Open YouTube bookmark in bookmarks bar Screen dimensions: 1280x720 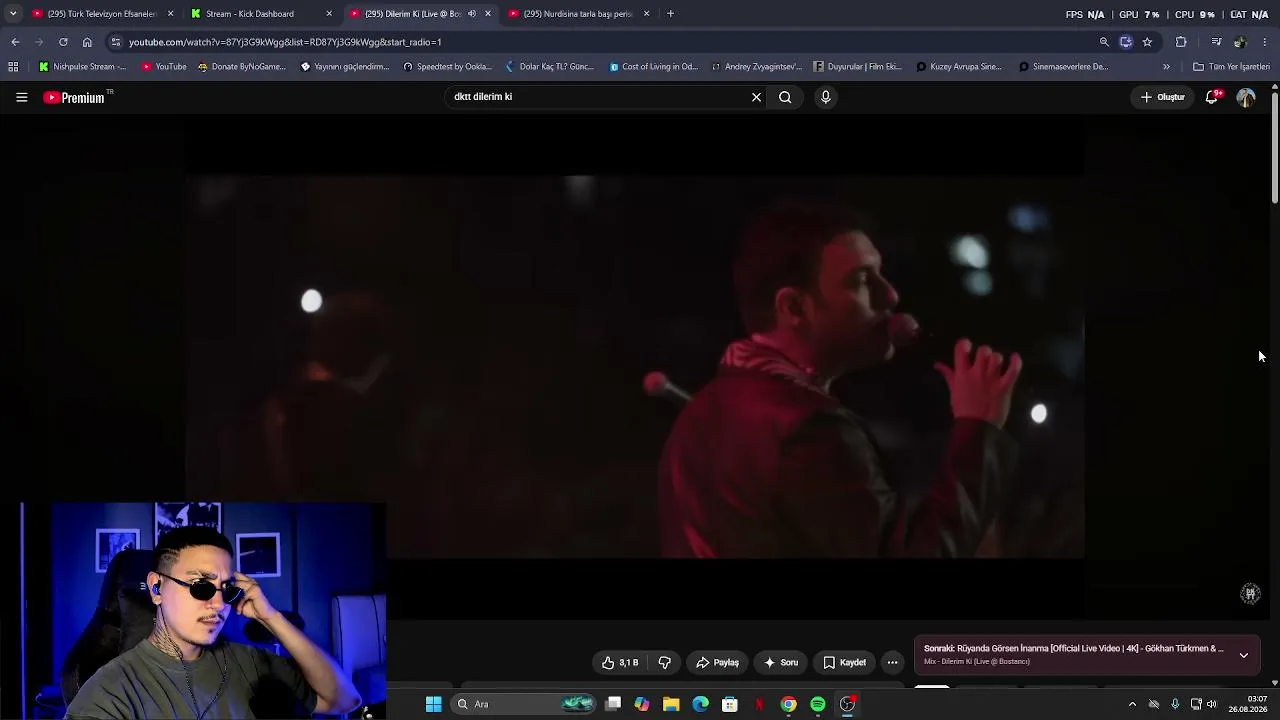(164, 67)
